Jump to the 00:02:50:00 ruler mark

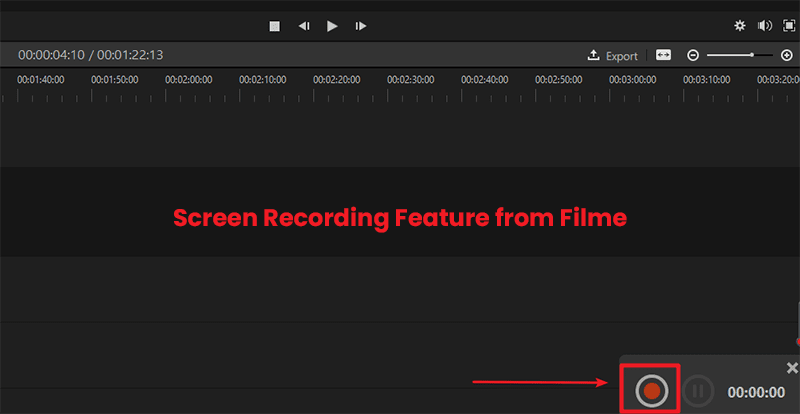[559, 80]
